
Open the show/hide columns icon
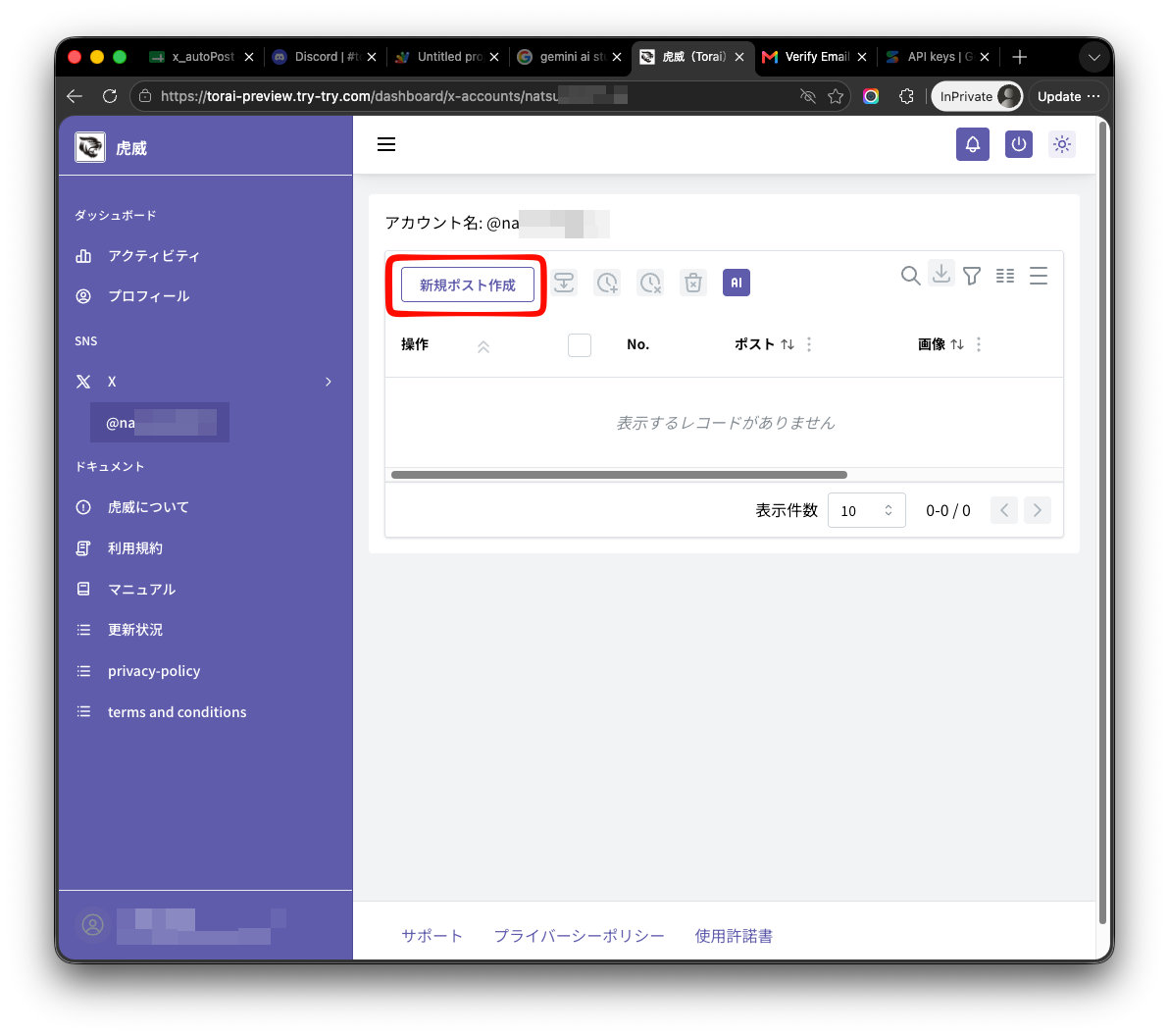(1005, 276)
